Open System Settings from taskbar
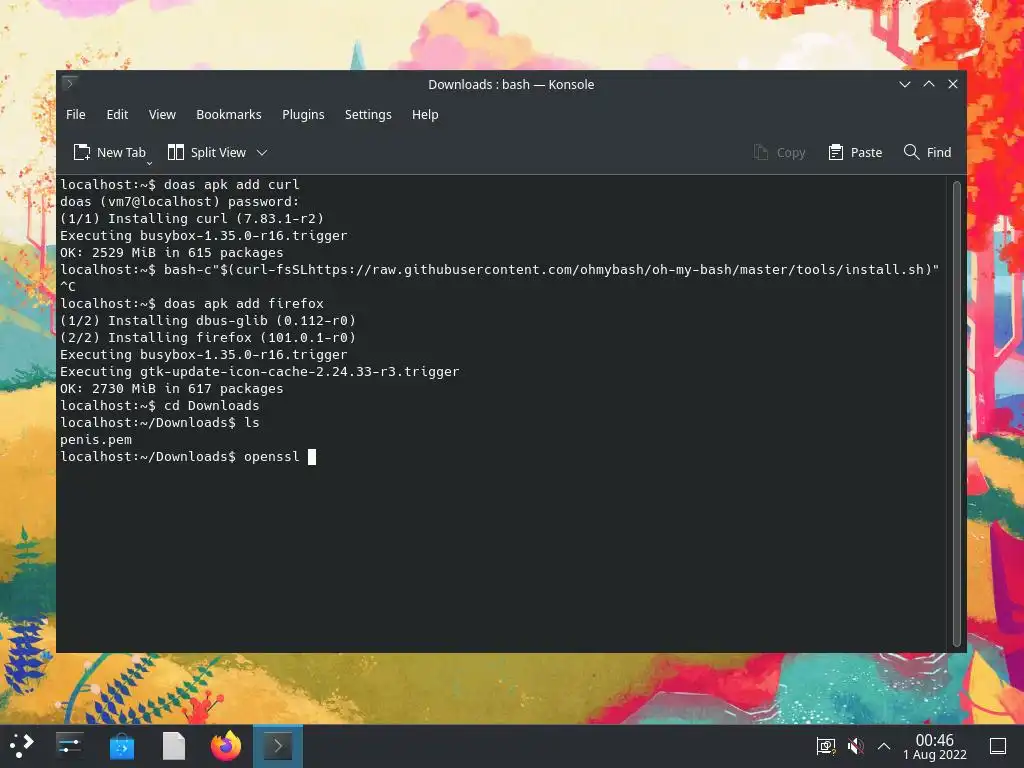 [x=69, y=746]
